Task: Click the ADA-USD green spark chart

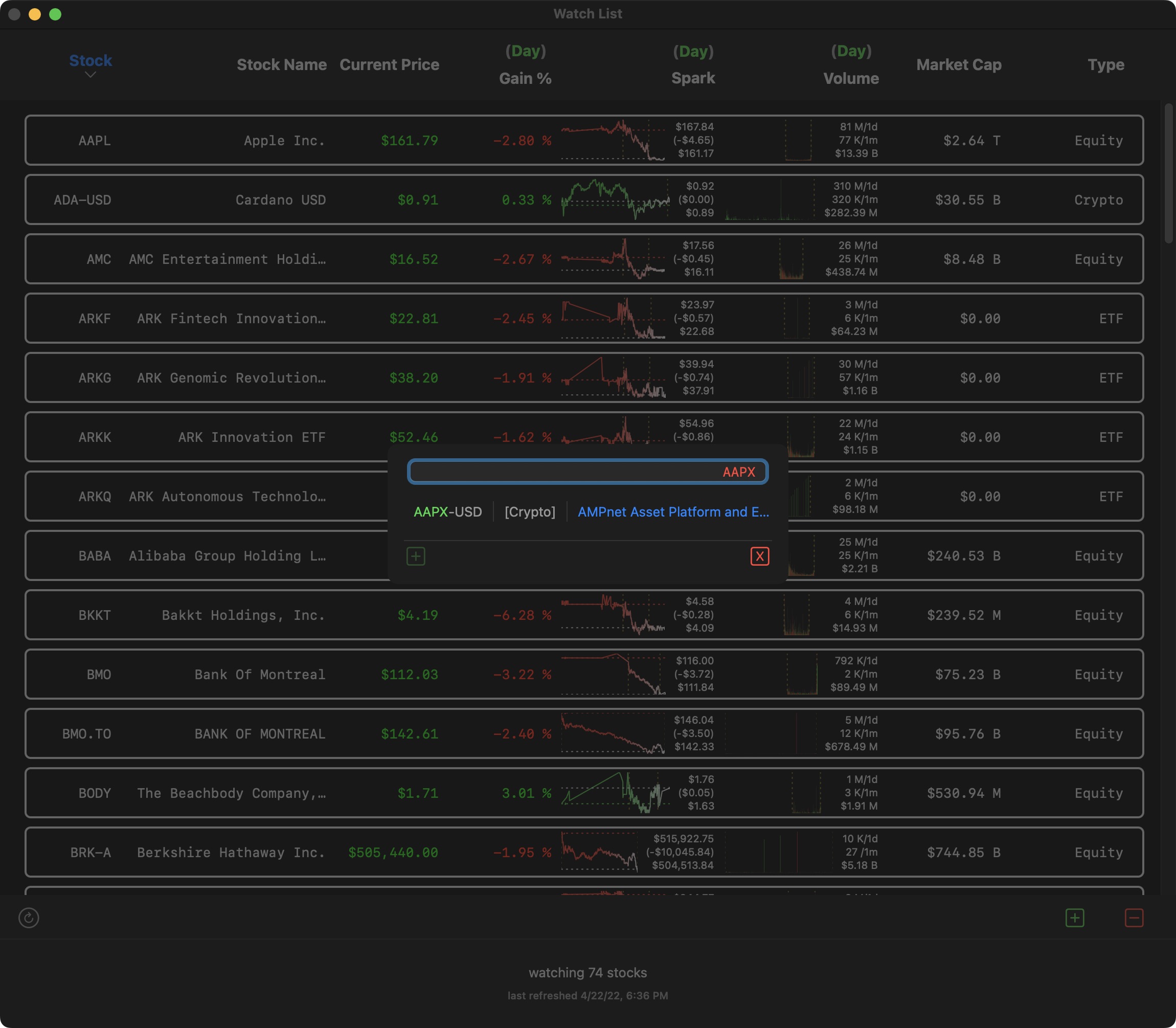Action: coord(615,199)
